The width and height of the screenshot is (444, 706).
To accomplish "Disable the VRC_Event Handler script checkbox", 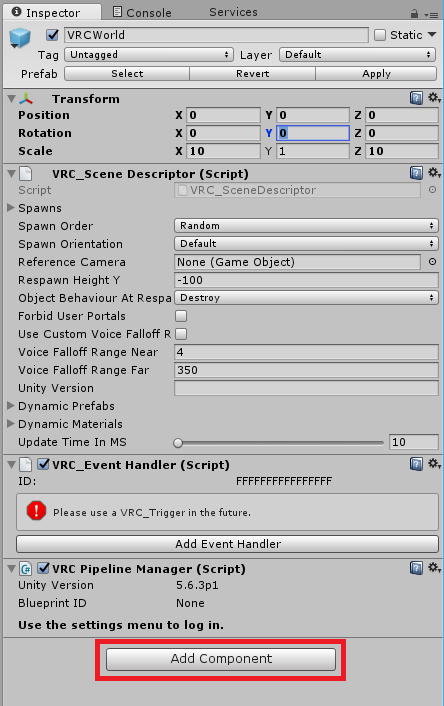I will point(43,464).
